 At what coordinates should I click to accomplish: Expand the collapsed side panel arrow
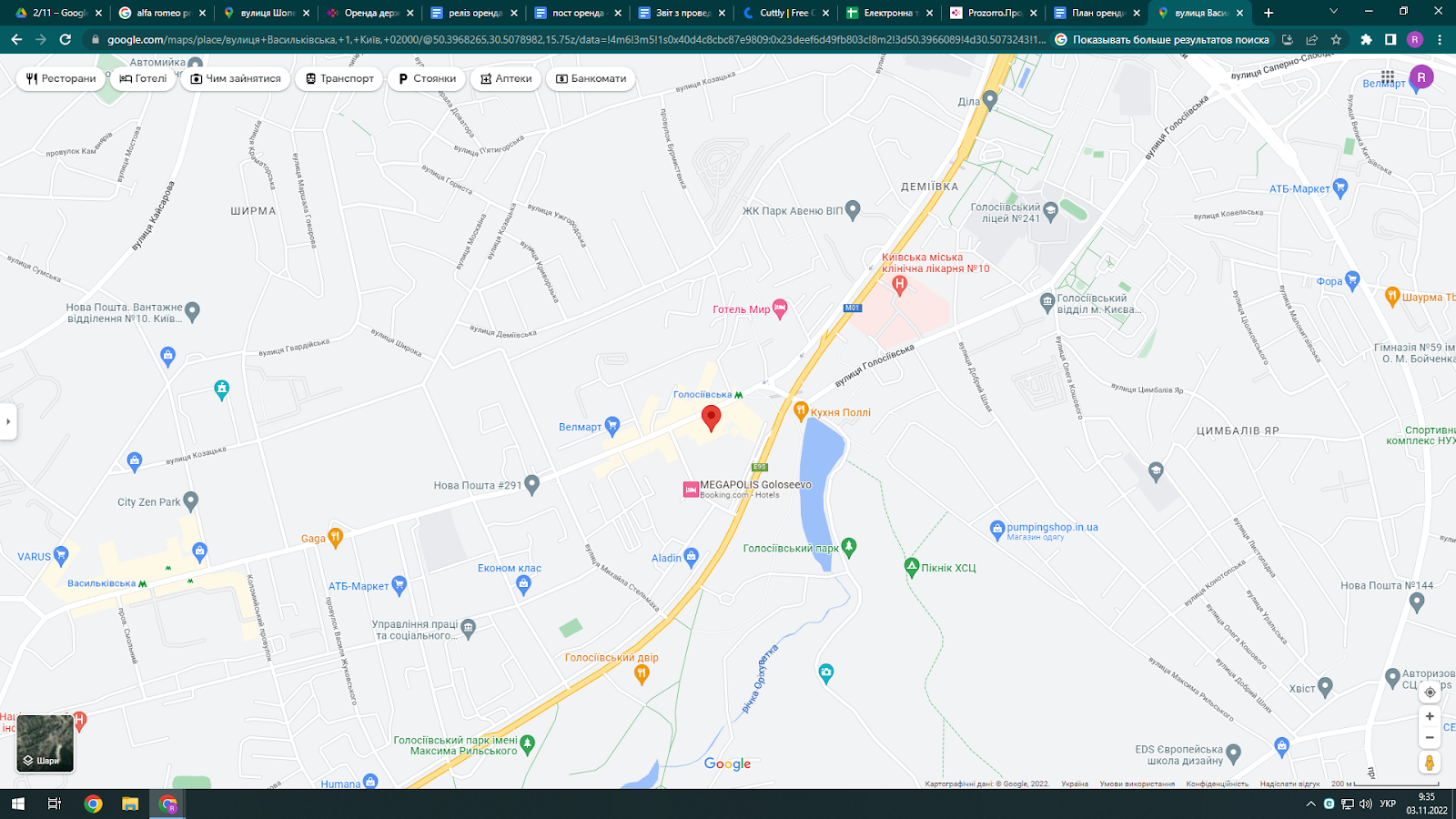[8, 421]
